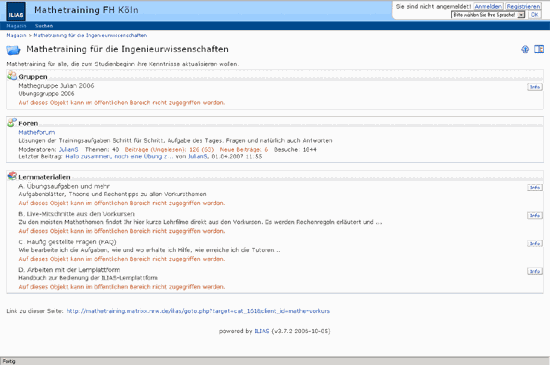Click Magazin in the breadcrumb
Image resolution: width=550 pixels, height=365 pixels.
[x=16, y=35]
